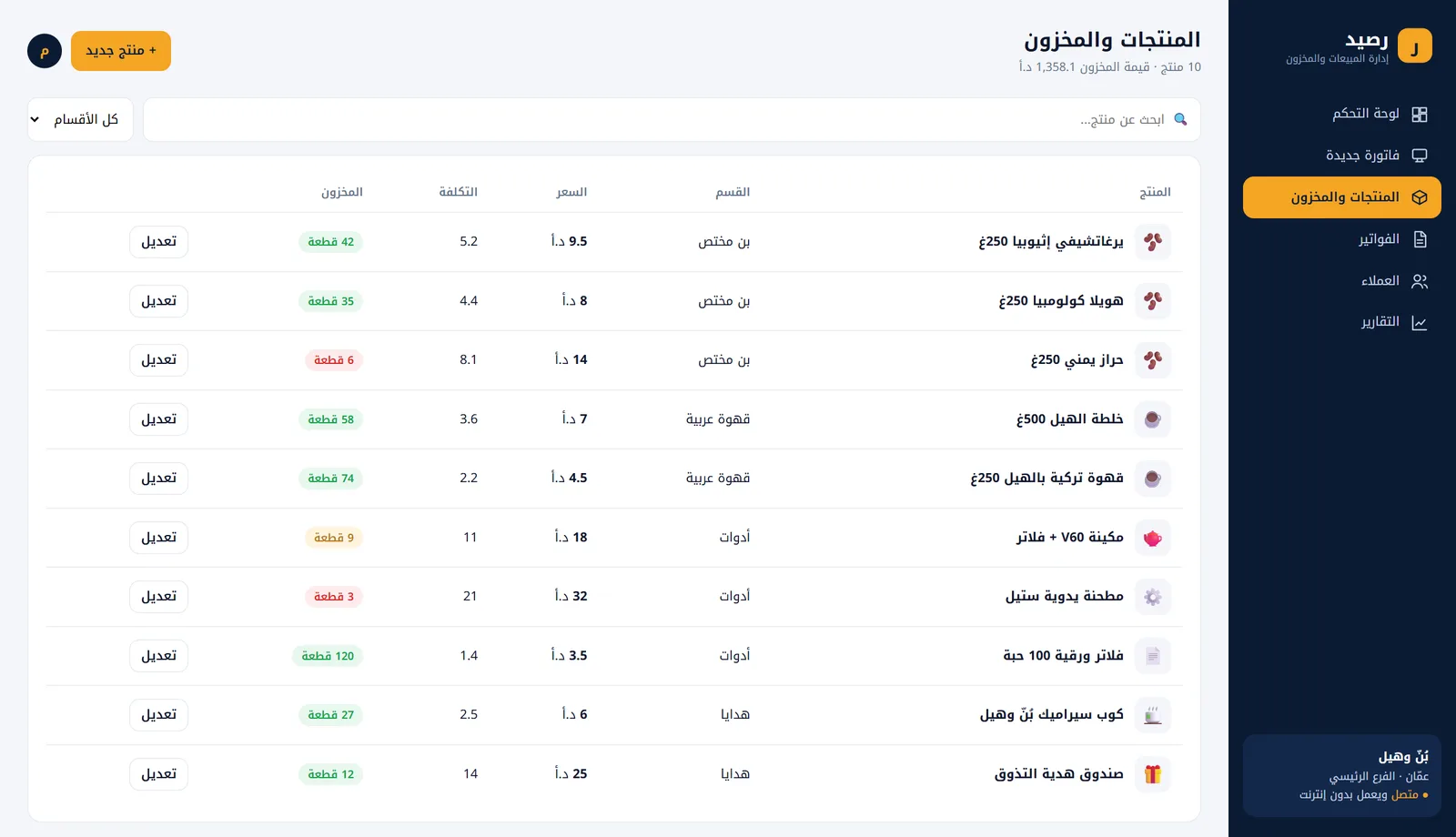
Task: Click the رصيد logo icon
Action: point(1415,45)
